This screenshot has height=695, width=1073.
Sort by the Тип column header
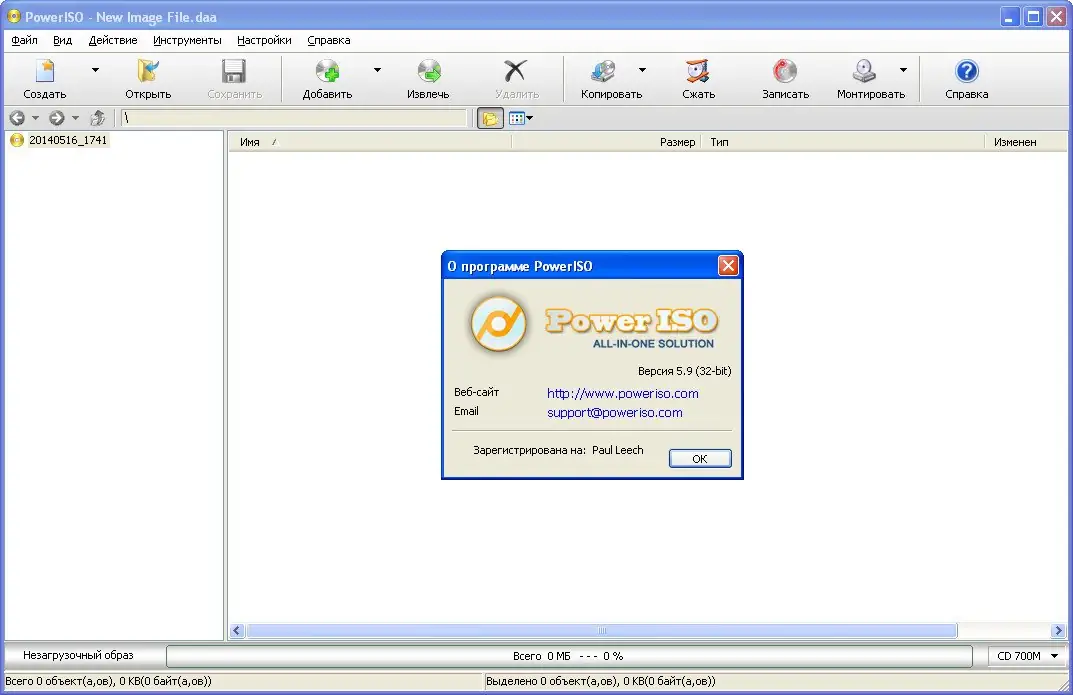tap(842, 142)
